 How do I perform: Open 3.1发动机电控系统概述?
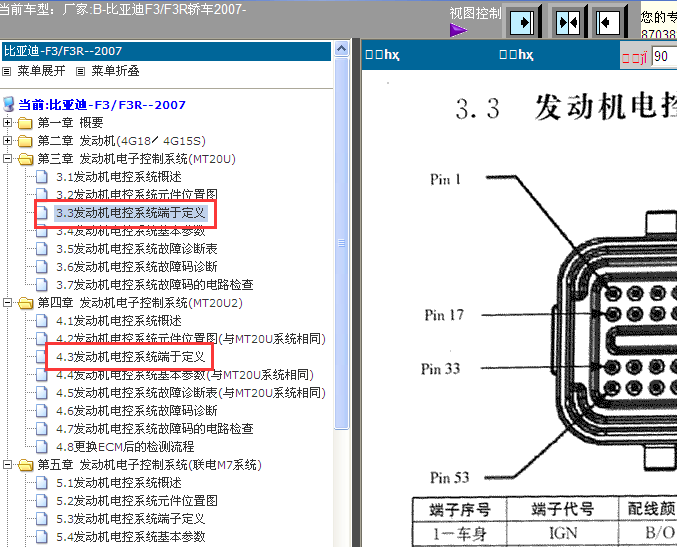pyautogui.click(x=119, y=177)
